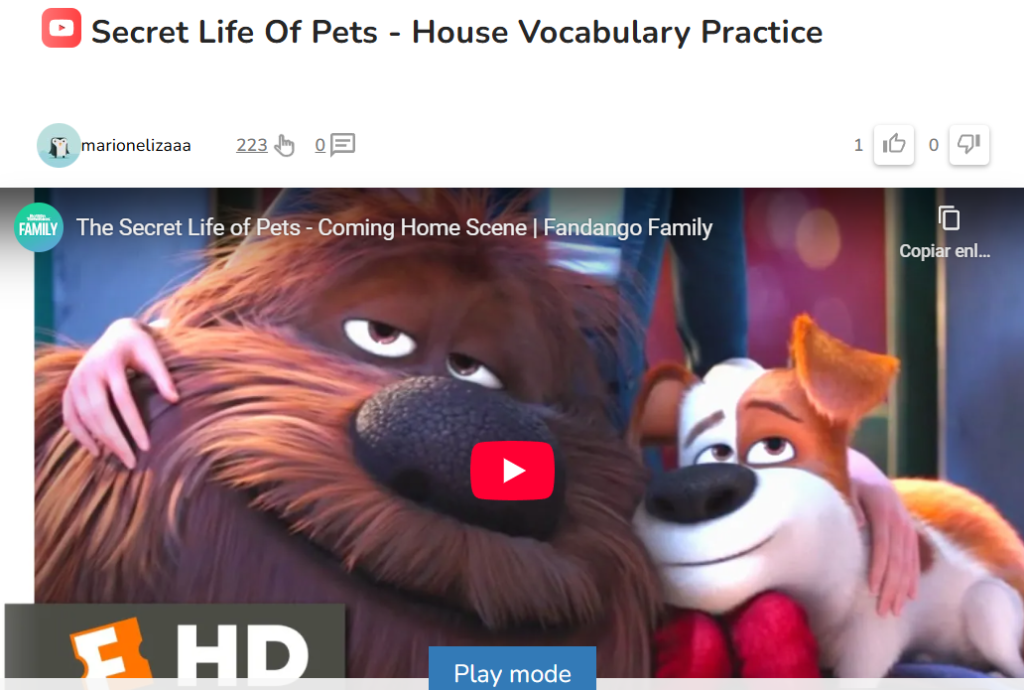Screen dimensions: 1024x690
Task: Click the copy link icon on the video
Action: (x=949, y=218)
